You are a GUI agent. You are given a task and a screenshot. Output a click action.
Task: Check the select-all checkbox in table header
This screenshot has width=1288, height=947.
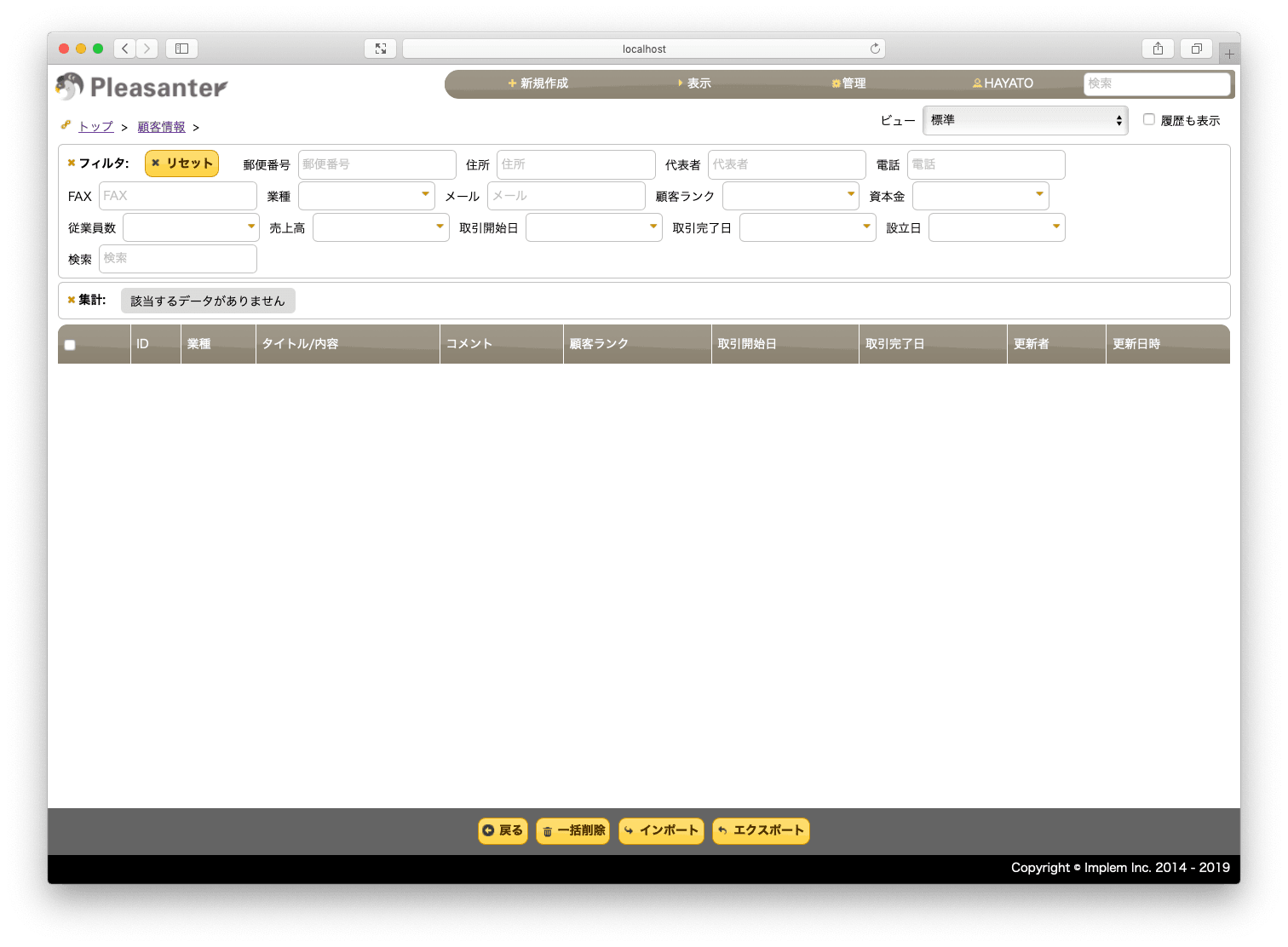(70, 345)
